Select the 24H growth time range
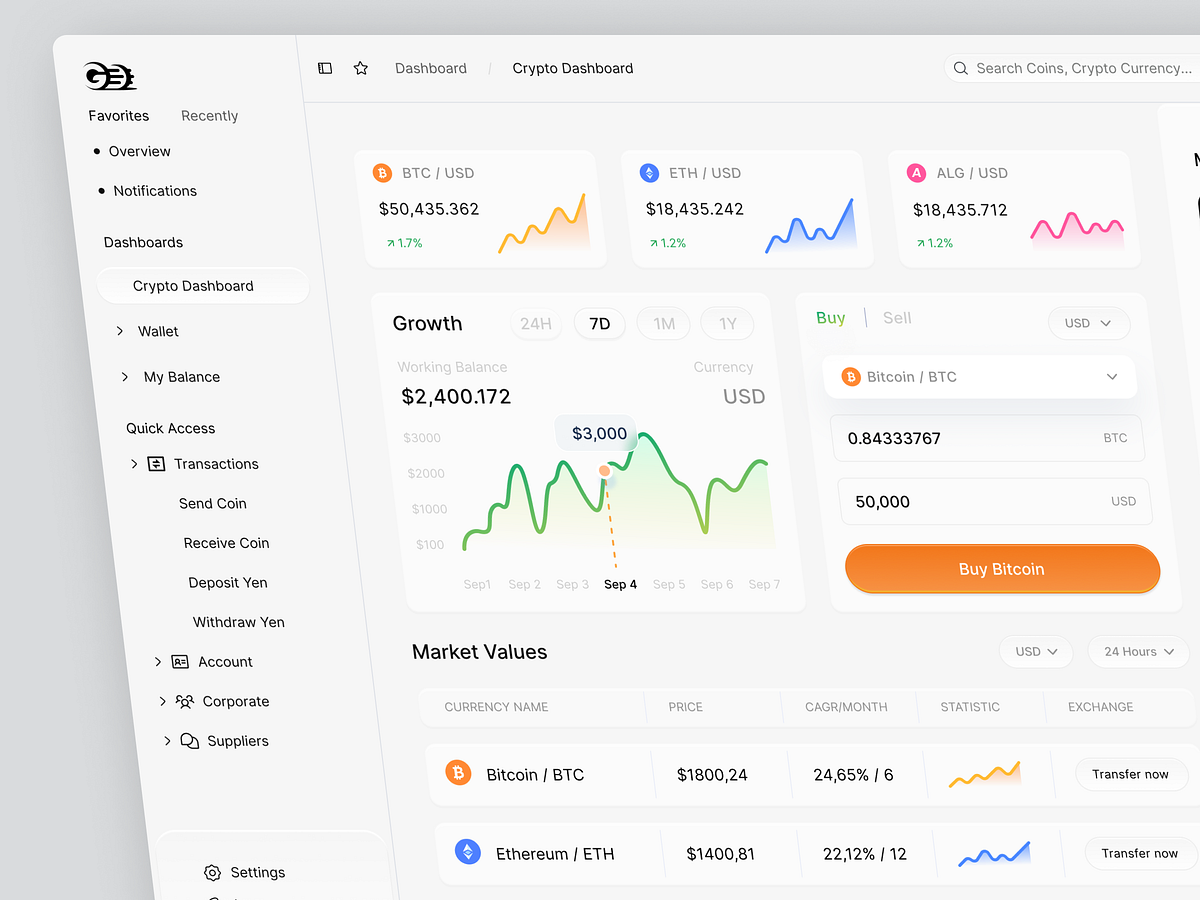This screenshot has height=900, width=1200. click(x=536, y=323)
